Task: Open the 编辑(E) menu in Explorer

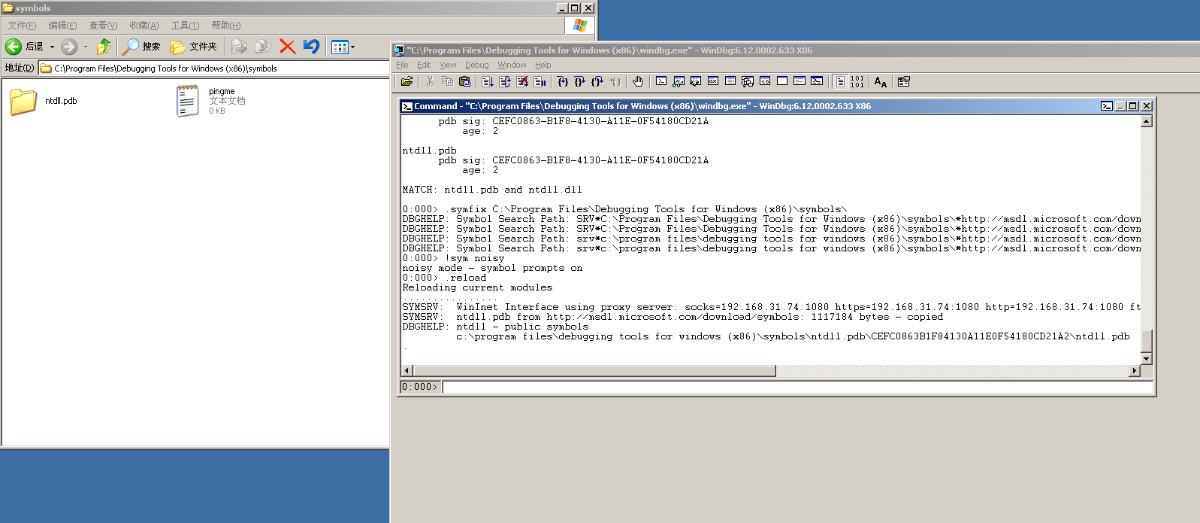Action: [x=64, y=25]
